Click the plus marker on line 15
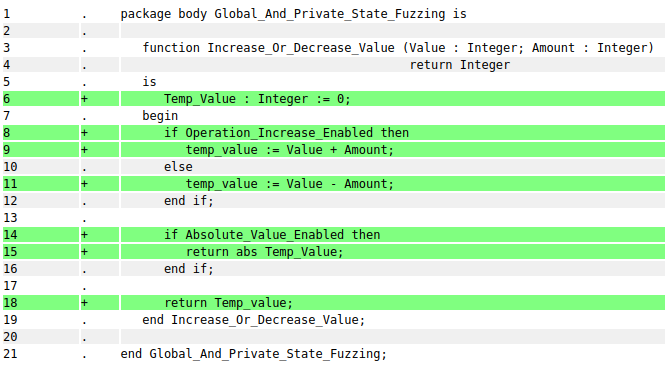The width and height of the screenshot is (665, 371). coord(84,251)
